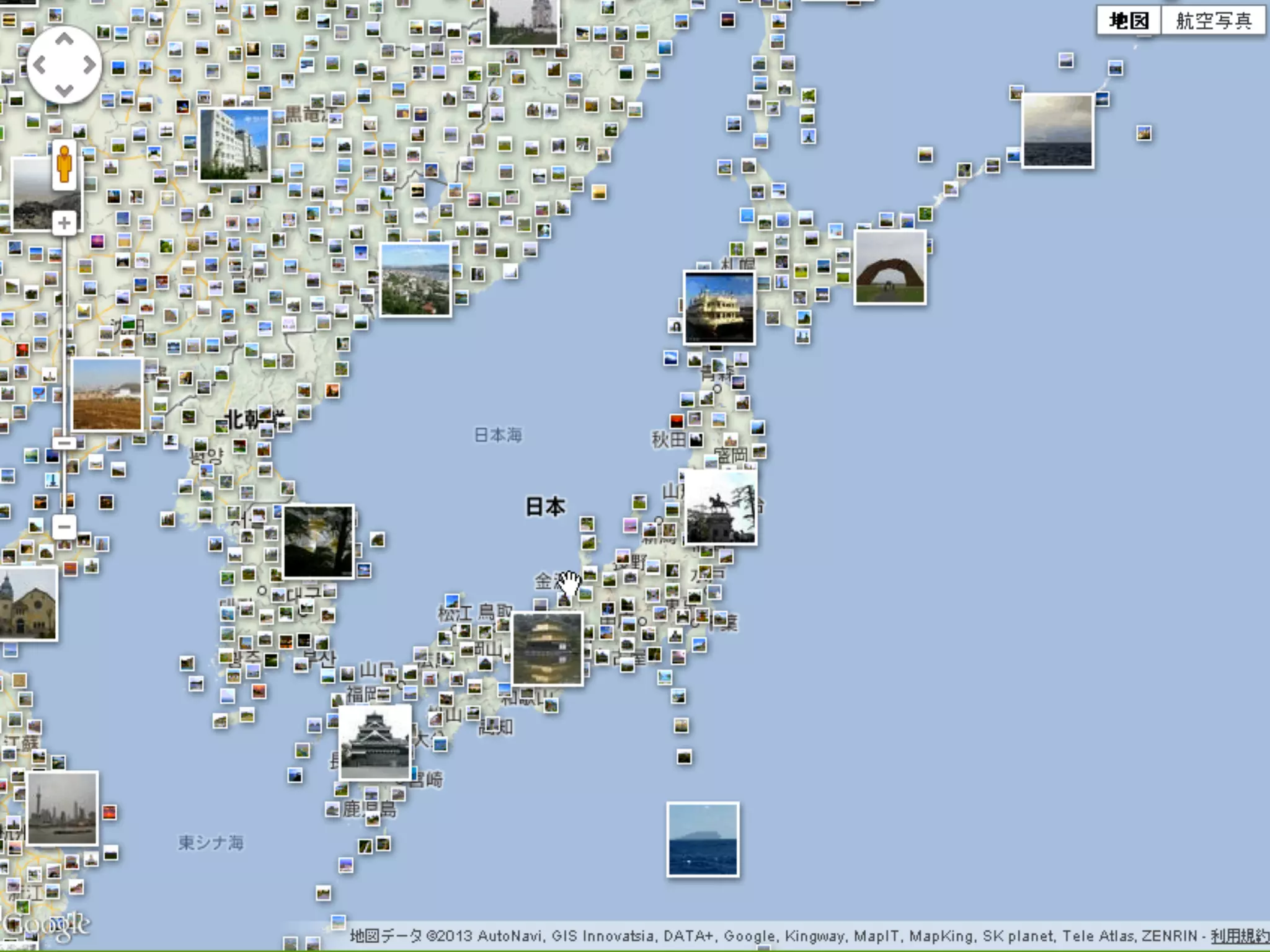Zoom out with the bottom minus button

64,527
